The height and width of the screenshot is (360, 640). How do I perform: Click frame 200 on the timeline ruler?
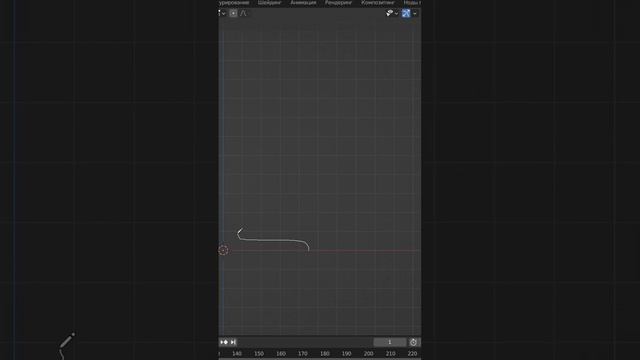click(x=368, y=353)
